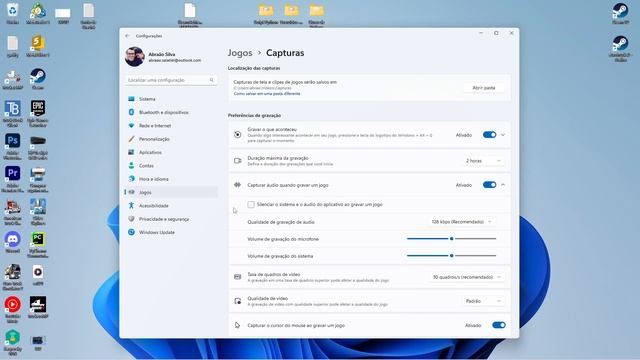Open the Recycle Bin desktop icon
Image resolution: width=640 pixels, height=360 pixels.
click(x=13, y=13)
